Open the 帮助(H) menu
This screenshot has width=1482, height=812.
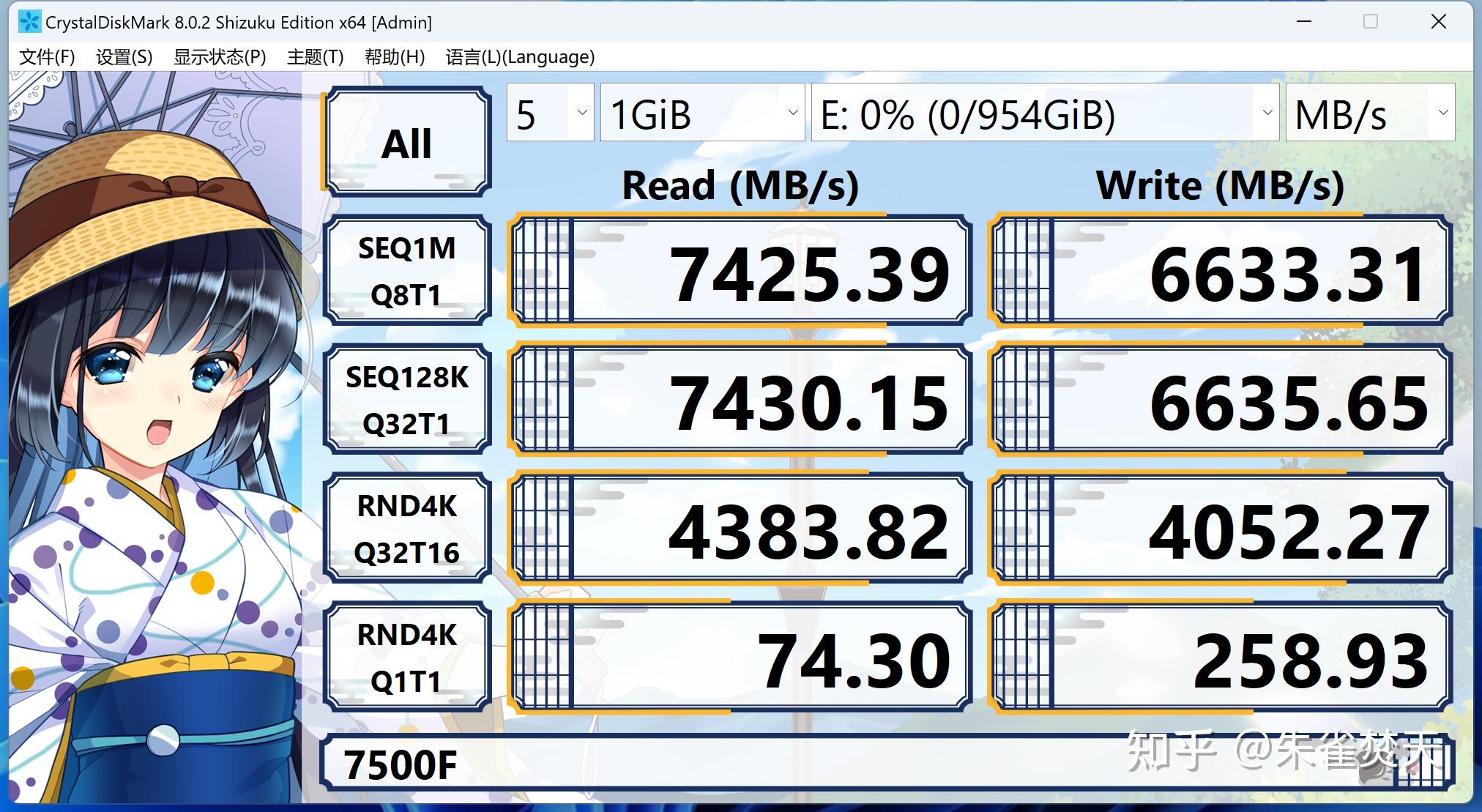point(395,56)
